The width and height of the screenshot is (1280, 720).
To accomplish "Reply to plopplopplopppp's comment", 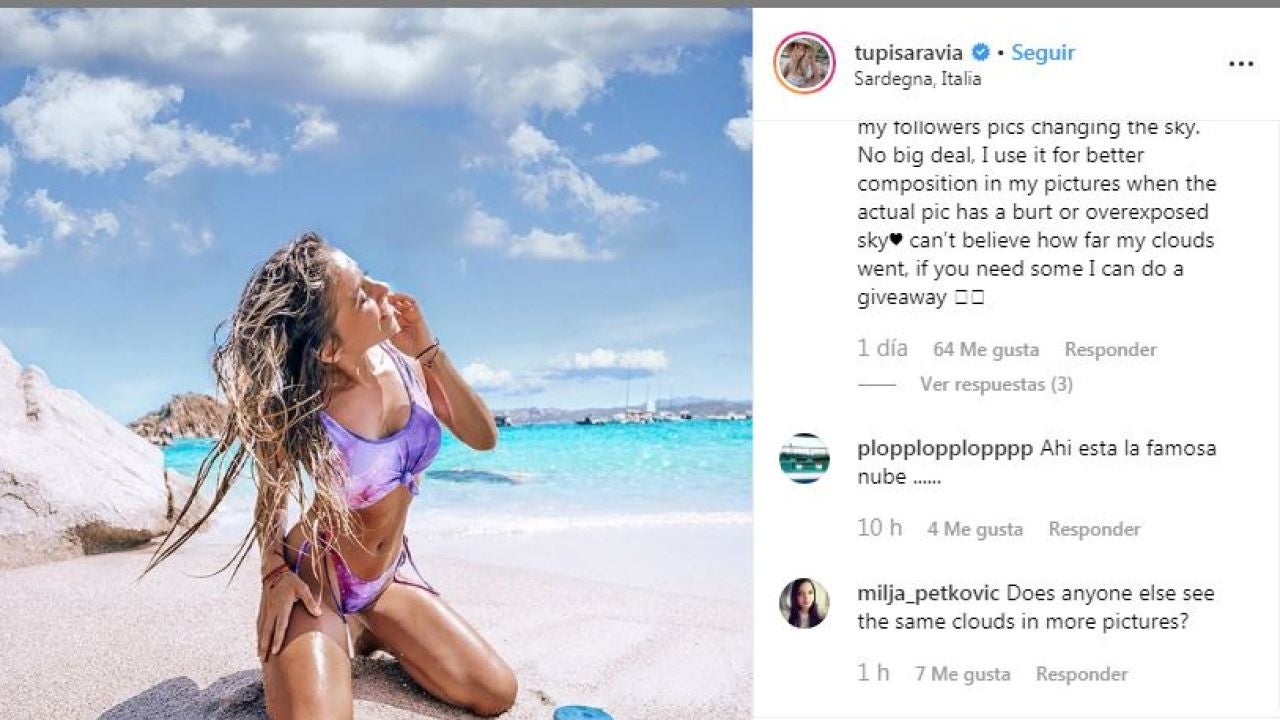I will point(1094,529).
